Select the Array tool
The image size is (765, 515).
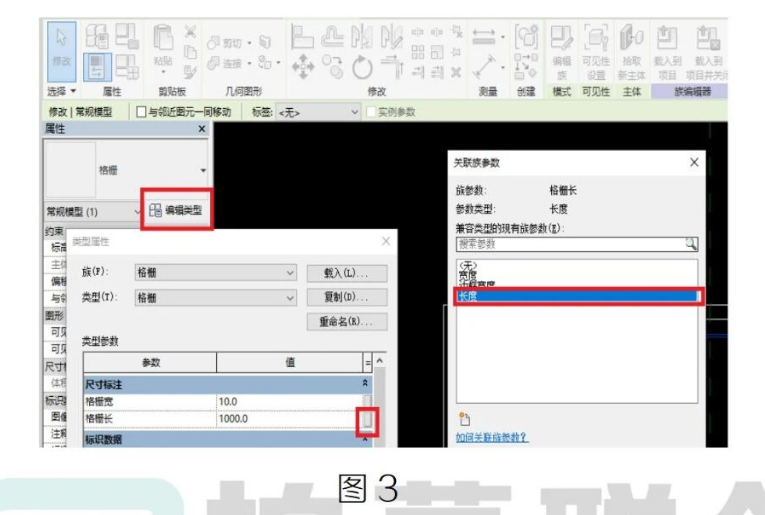[418, 52]
